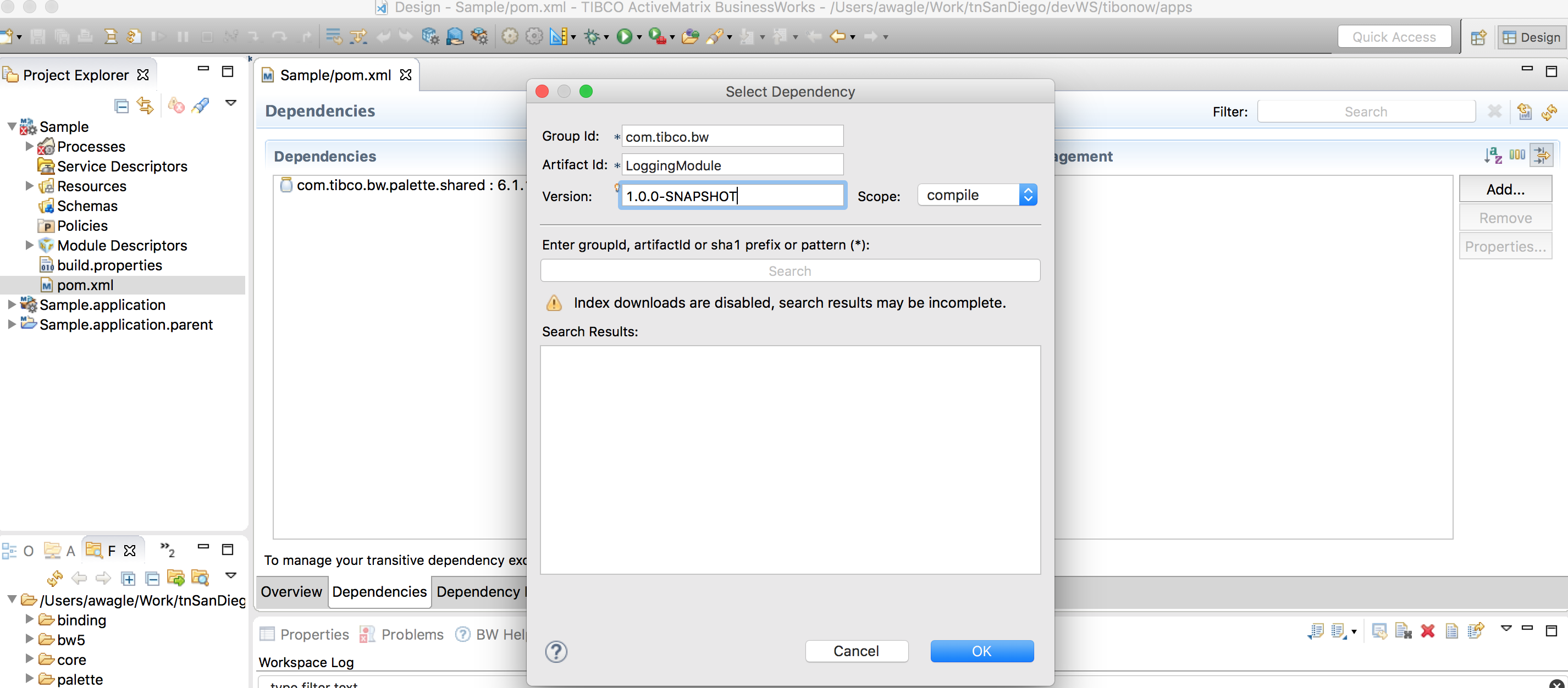Click the red X delete log icon
The image size is (1568, 688).
[x=1428, y=631]
